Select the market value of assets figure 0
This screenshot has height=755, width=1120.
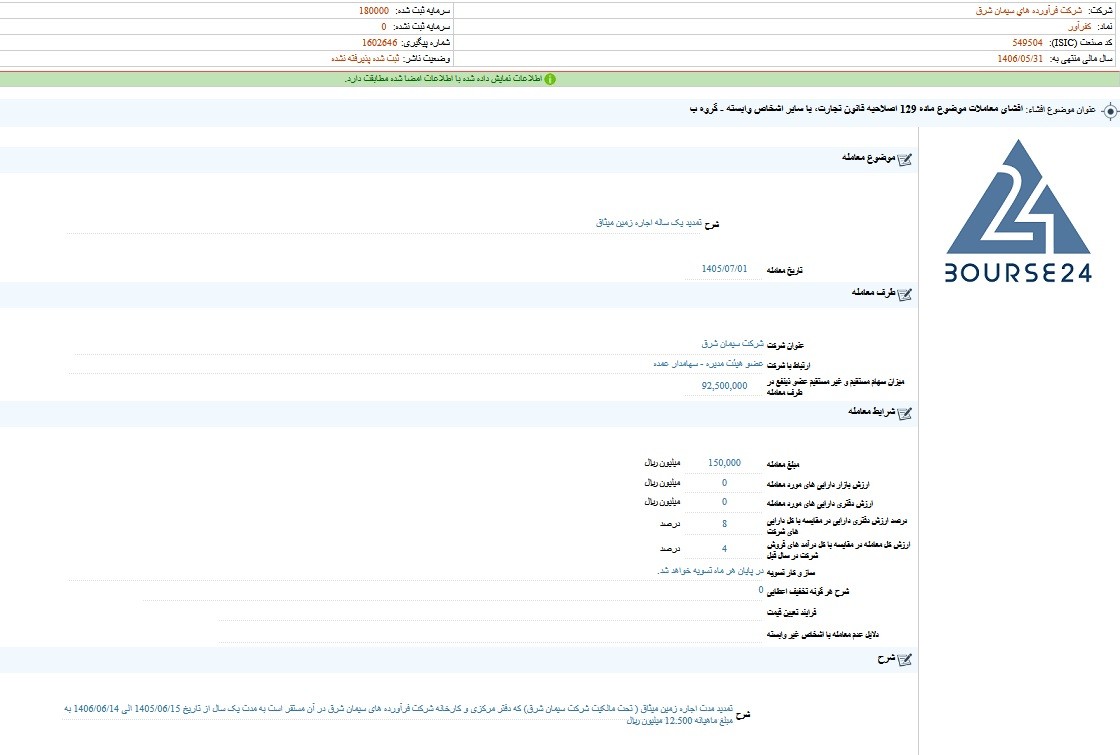point(724,483)
